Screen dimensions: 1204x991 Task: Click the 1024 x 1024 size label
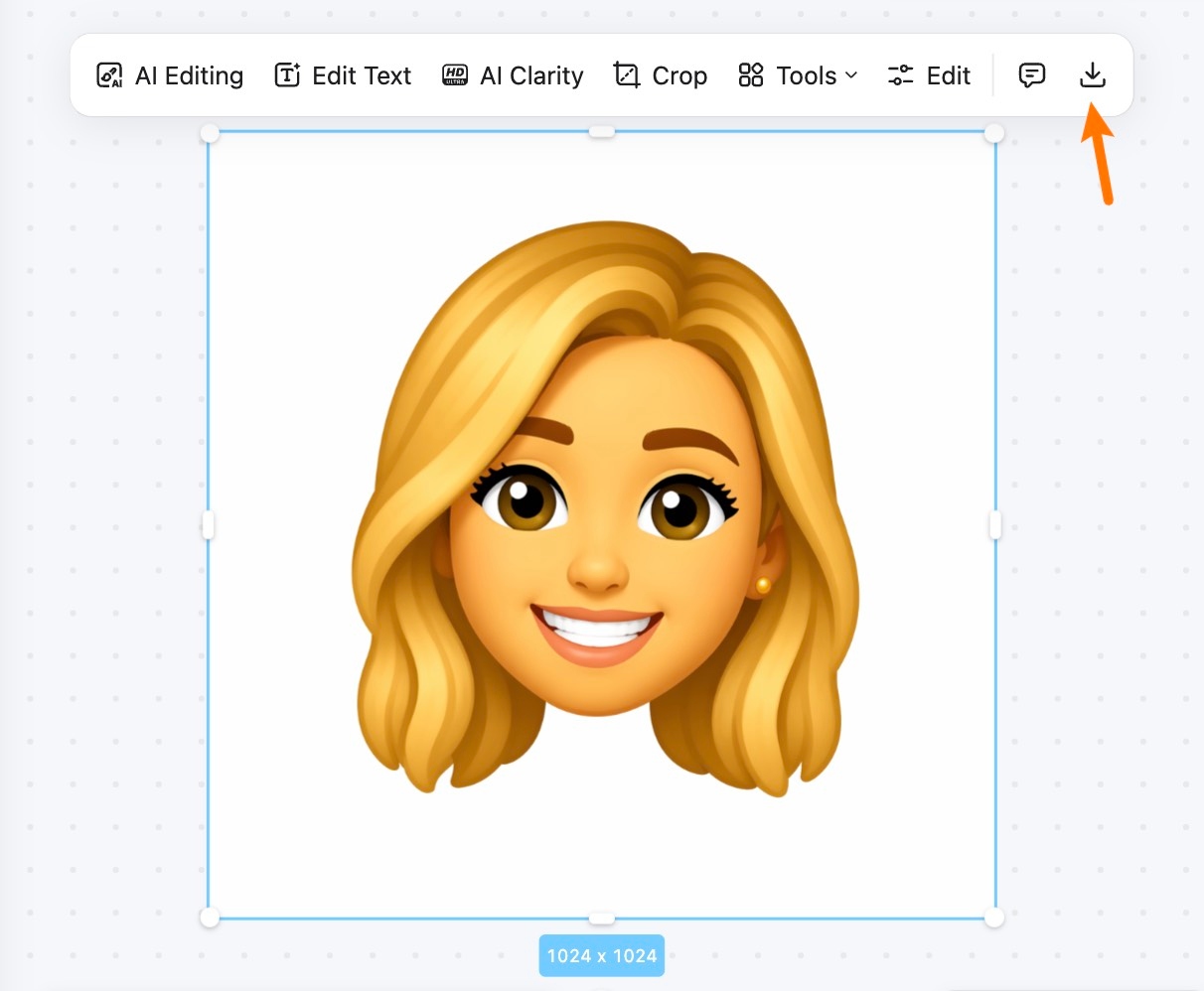pos(602,955)
